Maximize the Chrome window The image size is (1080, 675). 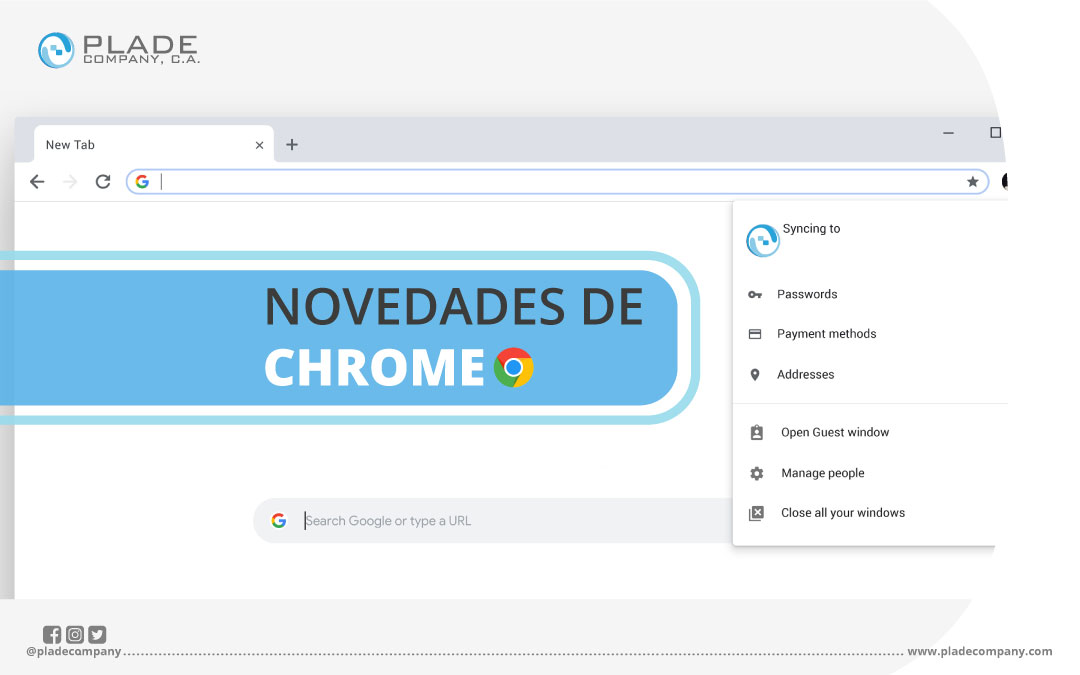pyautogui.click(x=995, y=132)
